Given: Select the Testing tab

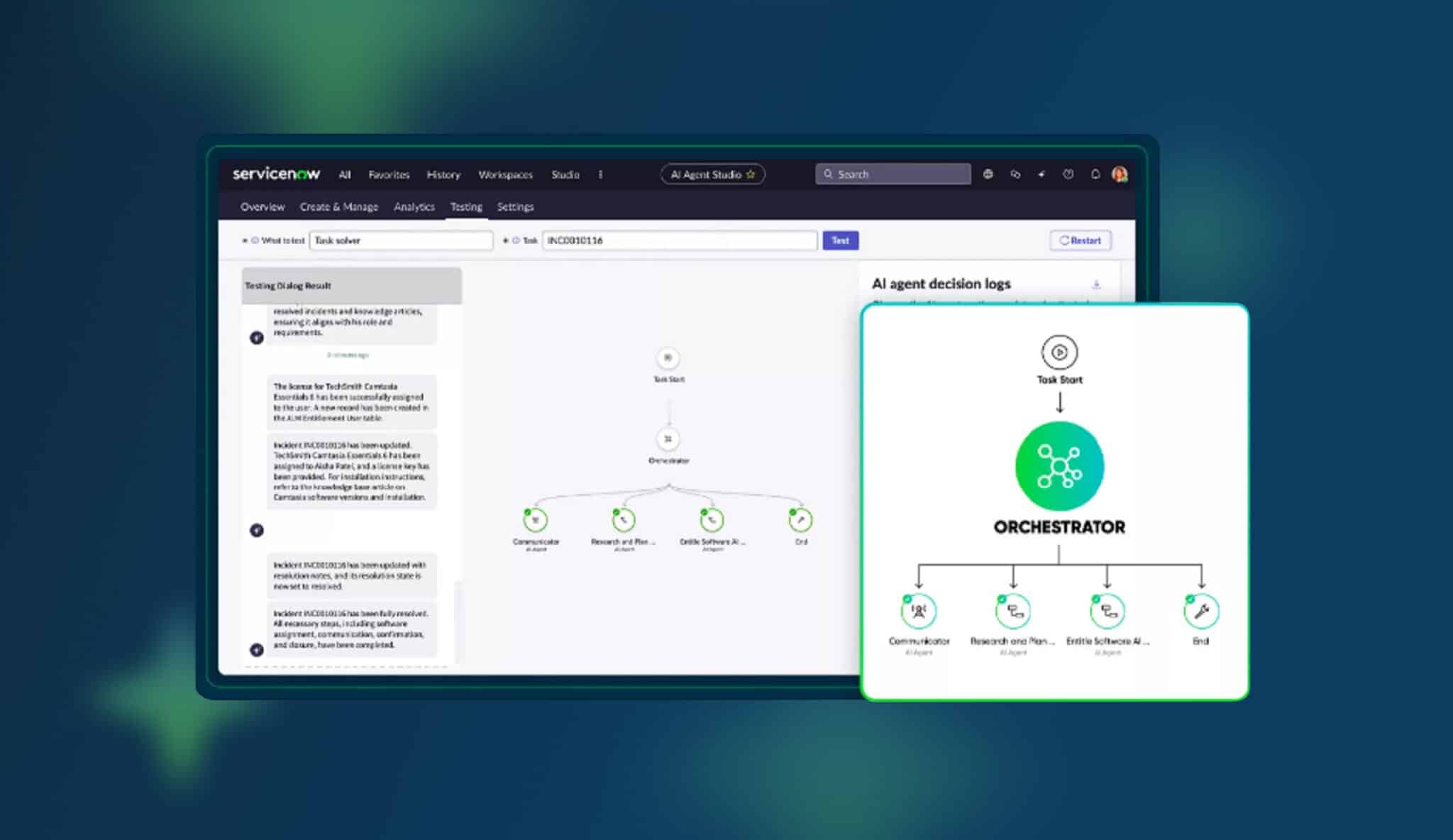Looking at the screenshot, I should [x=466, y=207].
